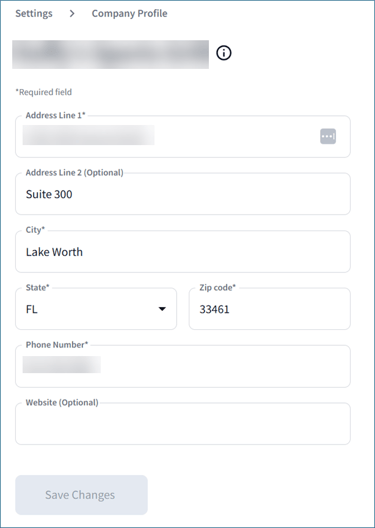Click the Save Changes button
The image size is (375, 528).
tap(81, 495)
